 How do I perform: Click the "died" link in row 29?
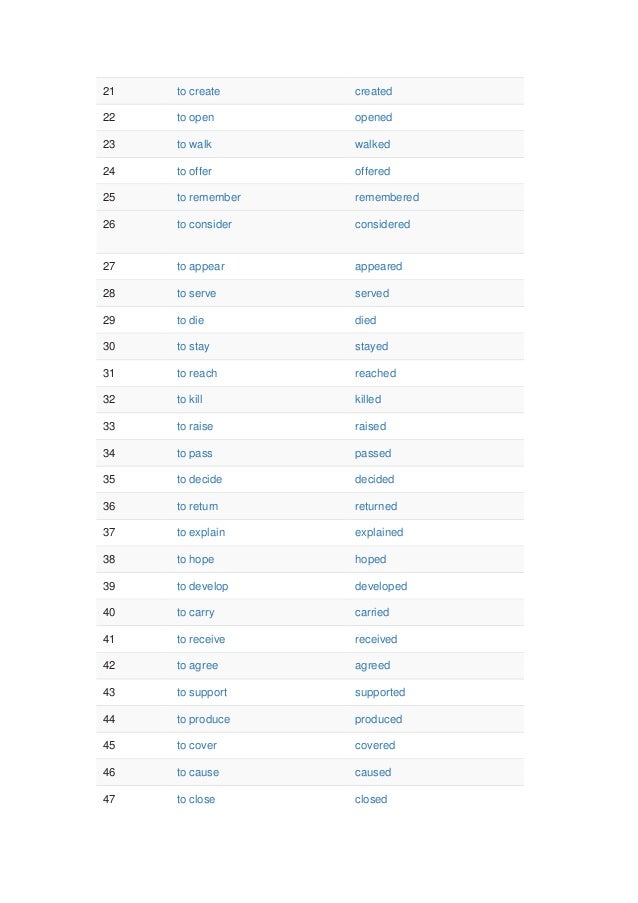[x=365, y=320]
